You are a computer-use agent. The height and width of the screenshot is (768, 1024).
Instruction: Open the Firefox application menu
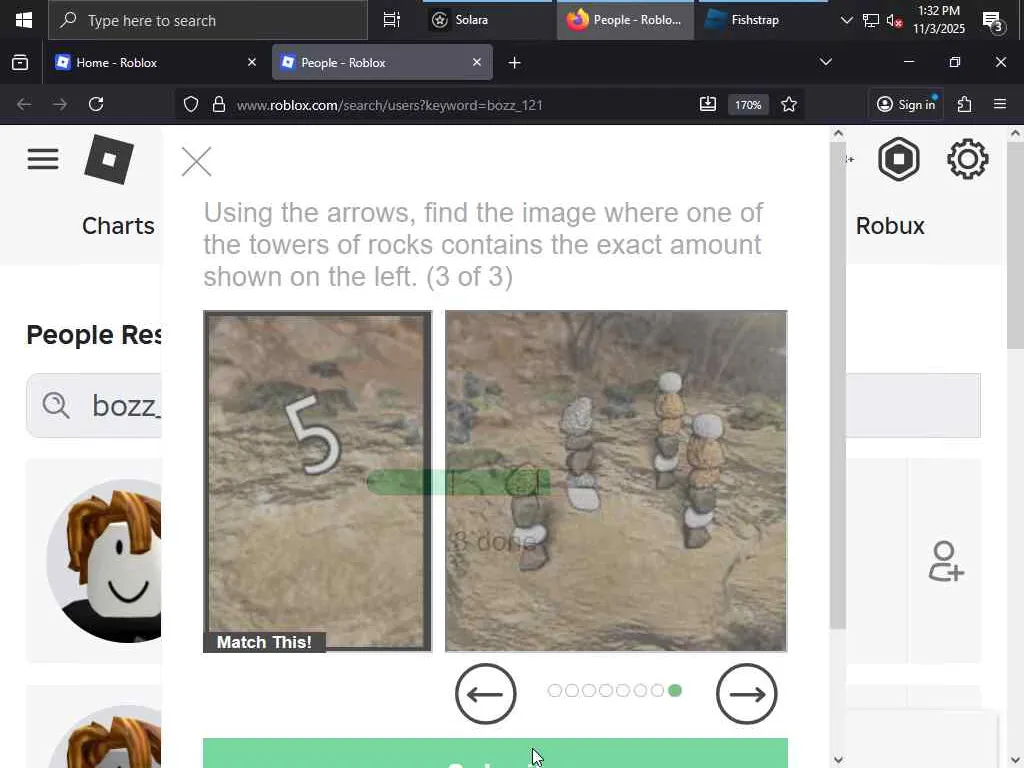[x=1000, y=104]
